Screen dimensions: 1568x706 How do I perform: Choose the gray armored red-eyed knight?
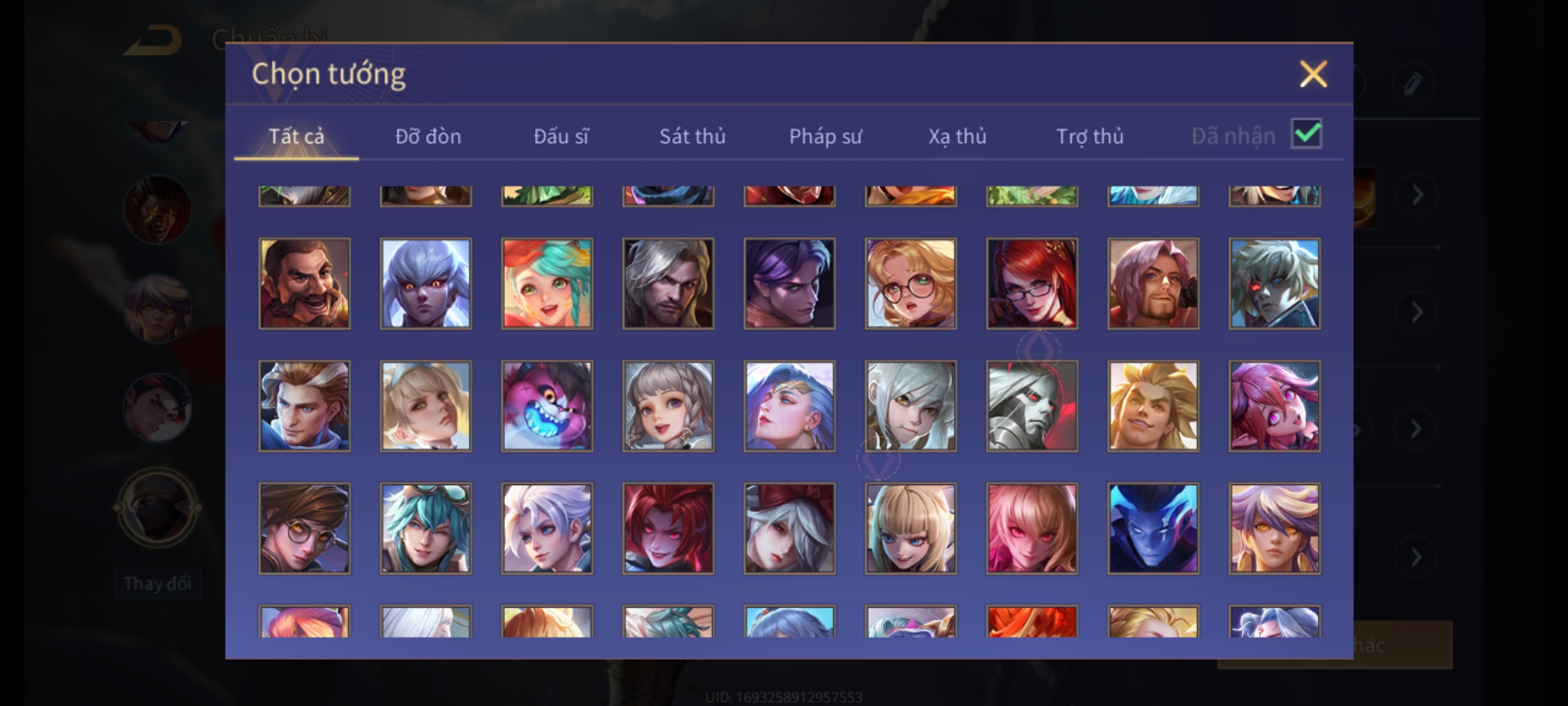tap(1032, 406)
